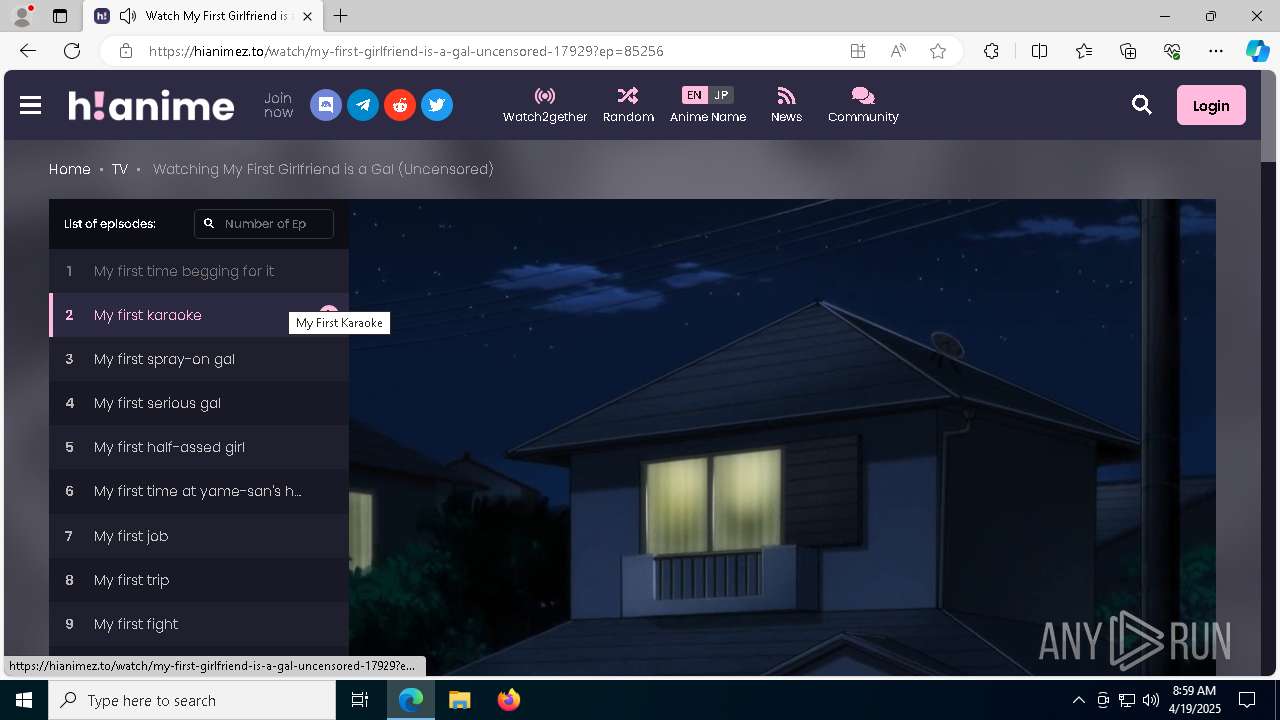
Task: Open the Favorites list
Action: [1084, 51]
